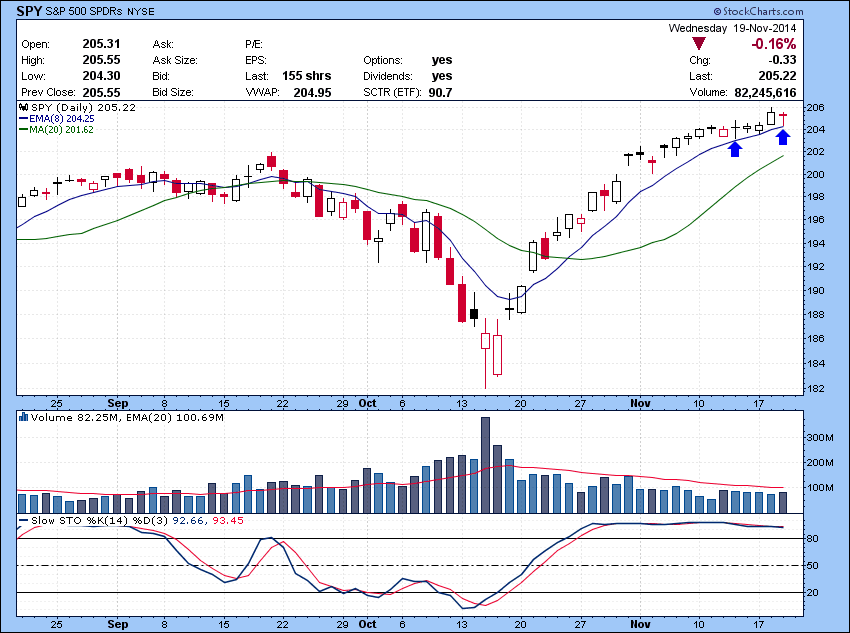Click the red down-triangle change indicator
This screenshot has height=633, width=850.
tap(699, 44)
